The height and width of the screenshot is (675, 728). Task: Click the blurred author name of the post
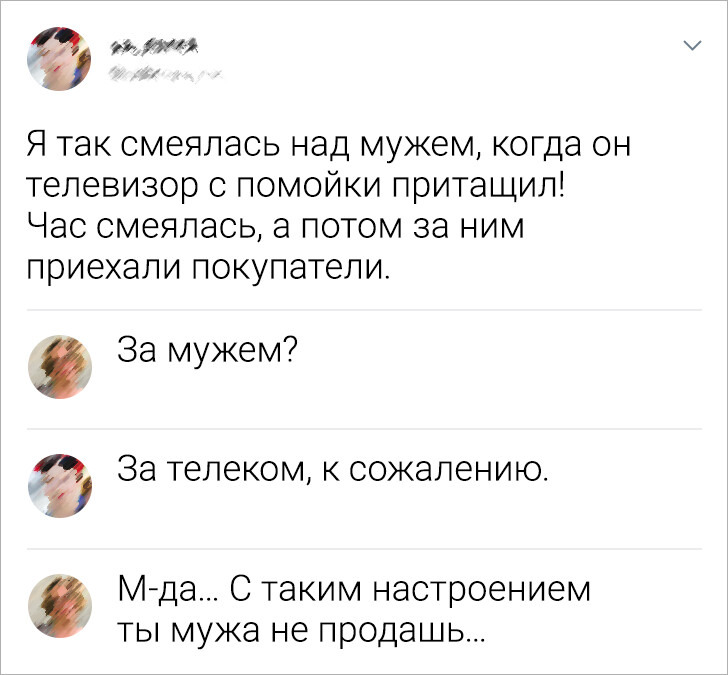pyautogui.click(x=152, y=44)
